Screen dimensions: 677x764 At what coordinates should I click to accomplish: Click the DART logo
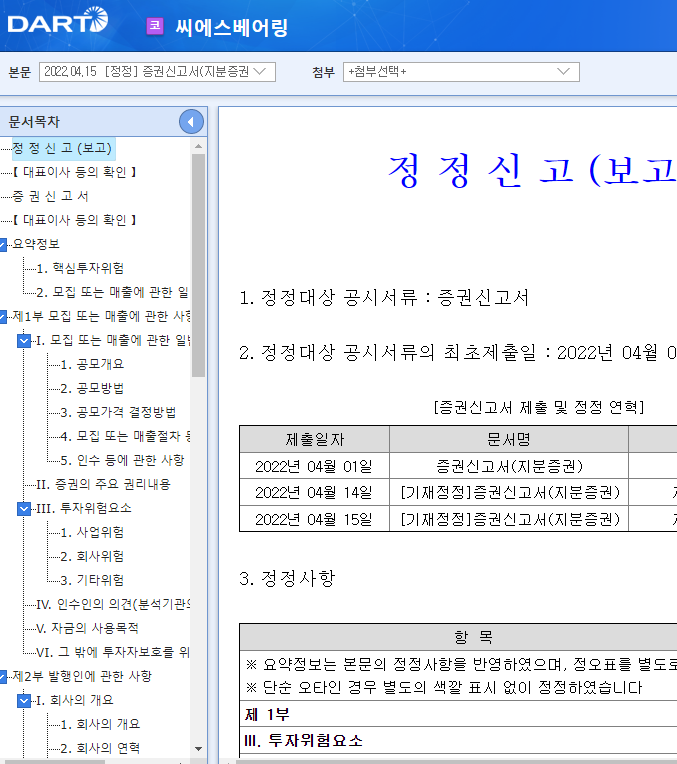click(x=58, y=20)
